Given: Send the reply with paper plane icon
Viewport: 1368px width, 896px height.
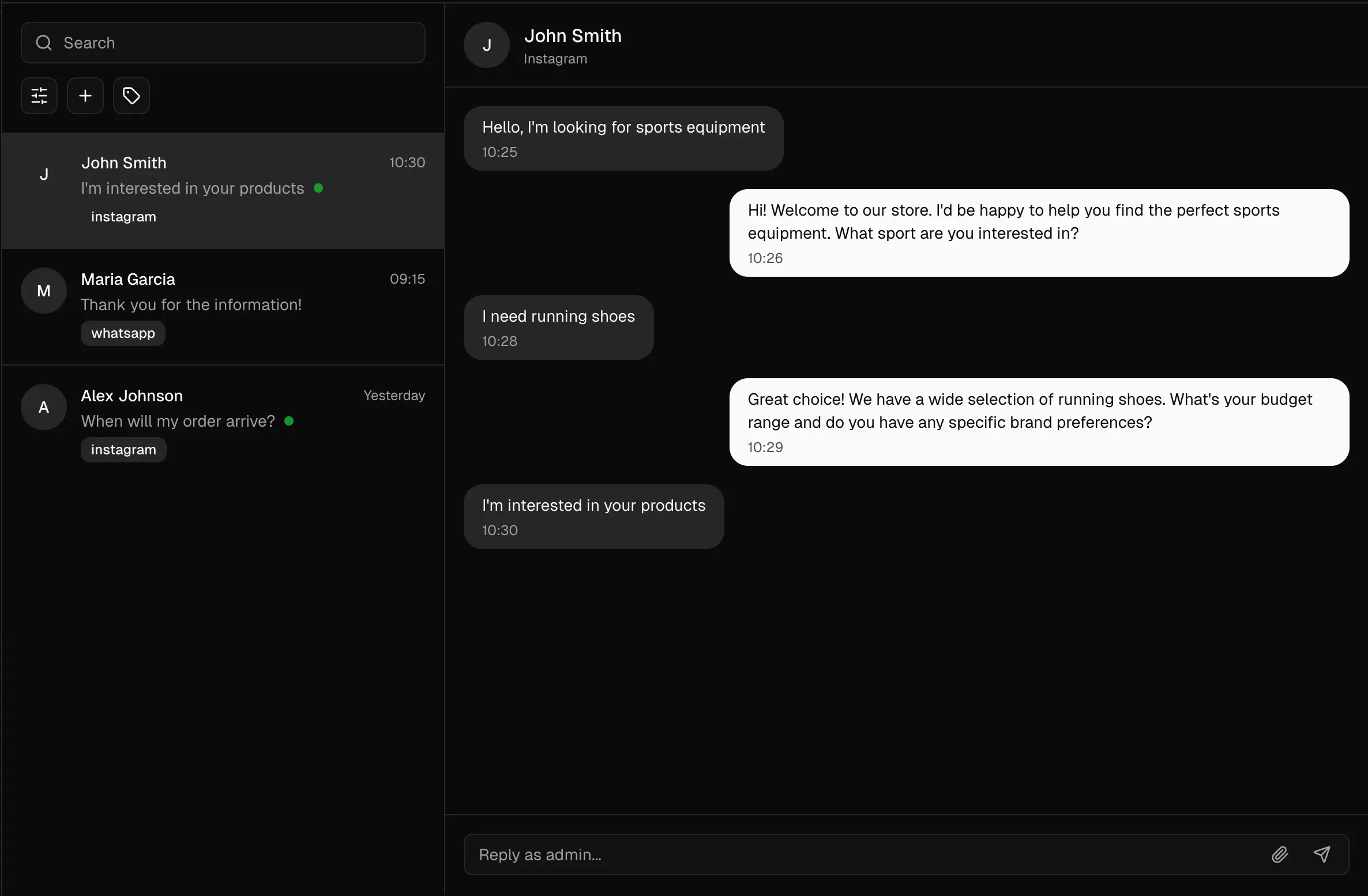Looking at the screenshot, I should (1322, 854).
